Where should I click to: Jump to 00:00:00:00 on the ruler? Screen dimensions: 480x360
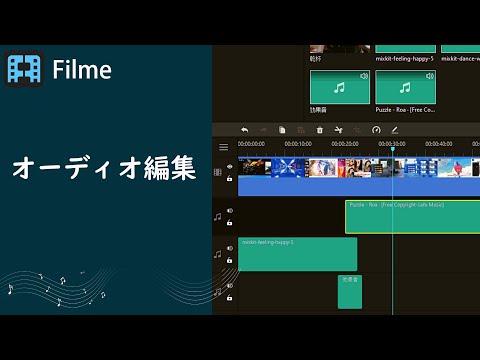(x=251, y=144)
